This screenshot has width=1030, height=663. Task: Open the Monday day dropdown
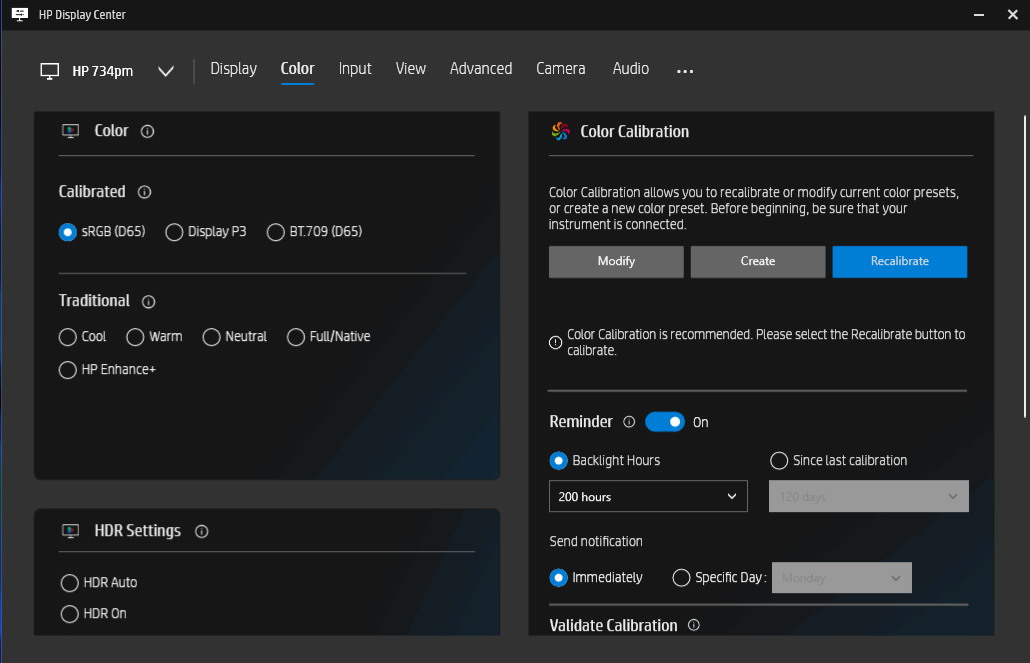[x=841, y=578]
